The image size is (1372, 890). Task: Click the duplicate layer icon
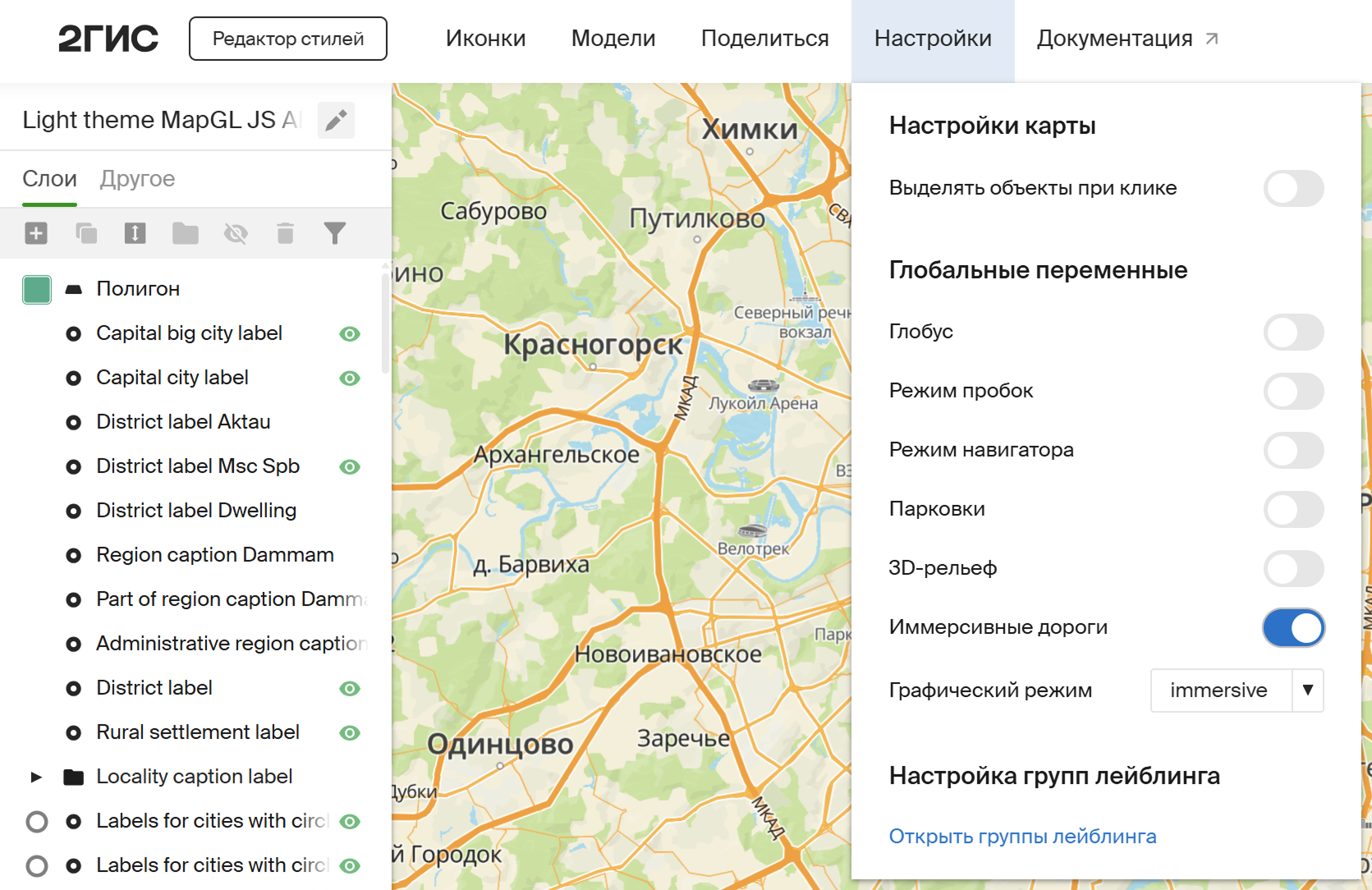(x=86, y=234)
